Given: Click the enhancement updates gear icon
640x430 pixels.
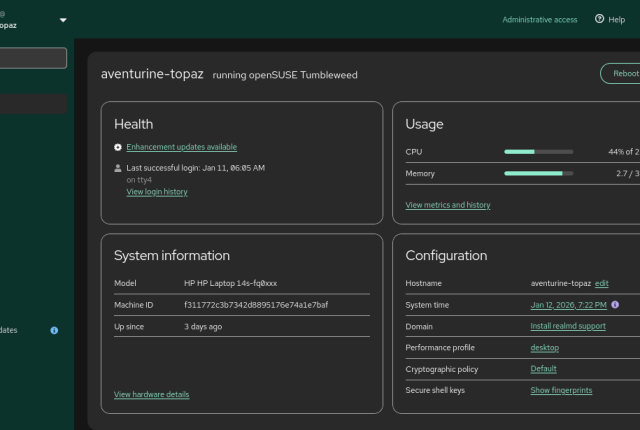Looking at the screenshot, I should (118, 147).
